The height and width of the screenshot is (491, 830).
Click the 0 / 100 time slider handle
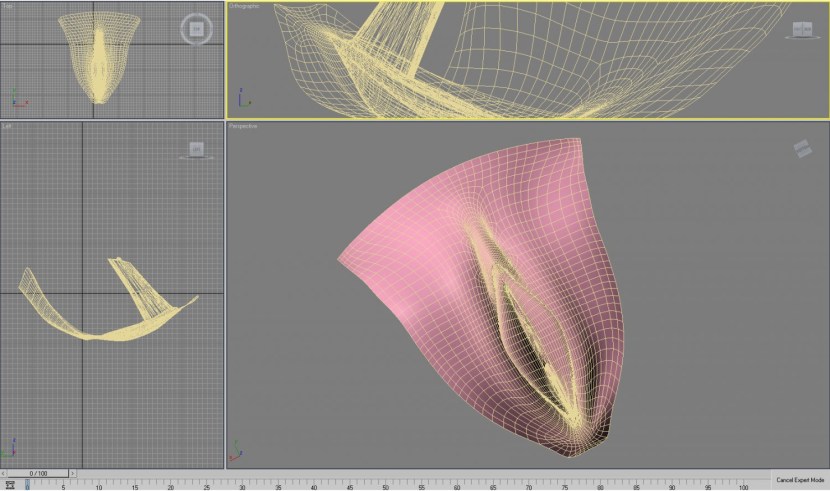pyautogui.click(x=38, y=473)
